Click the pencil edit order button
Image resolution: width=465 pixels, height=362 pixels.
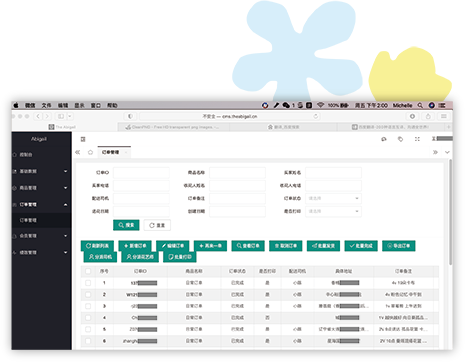click(x=173, y=246)
